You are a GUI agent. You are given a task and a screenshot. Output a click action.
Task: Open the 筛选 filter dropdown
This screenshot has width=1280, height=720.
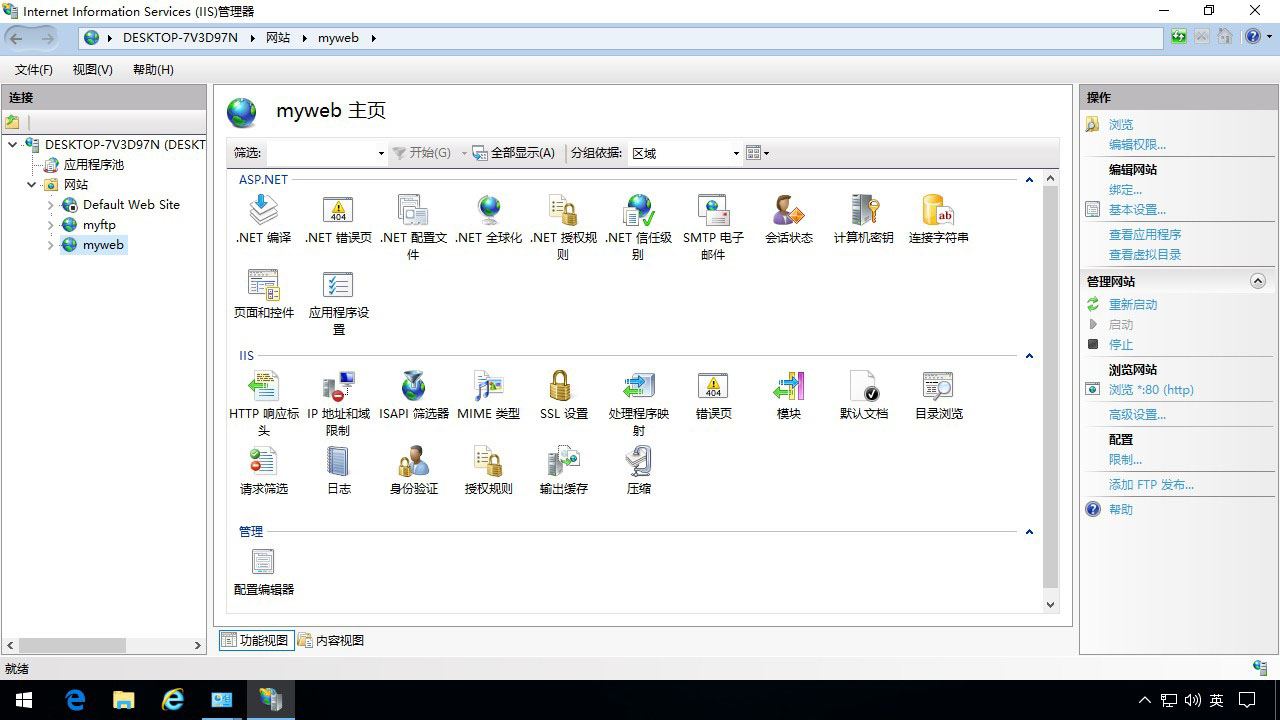[x=381, y=154]
